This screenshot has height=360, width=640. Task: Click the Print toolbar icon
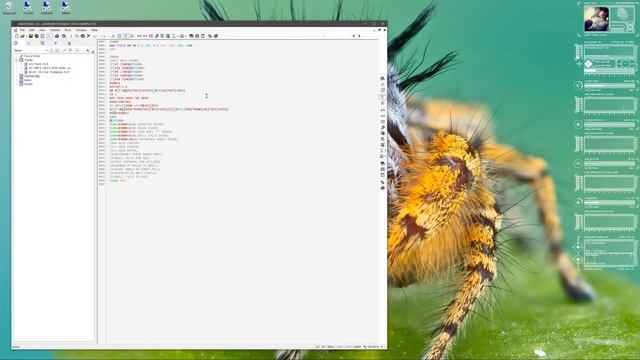tap(57, 36)
